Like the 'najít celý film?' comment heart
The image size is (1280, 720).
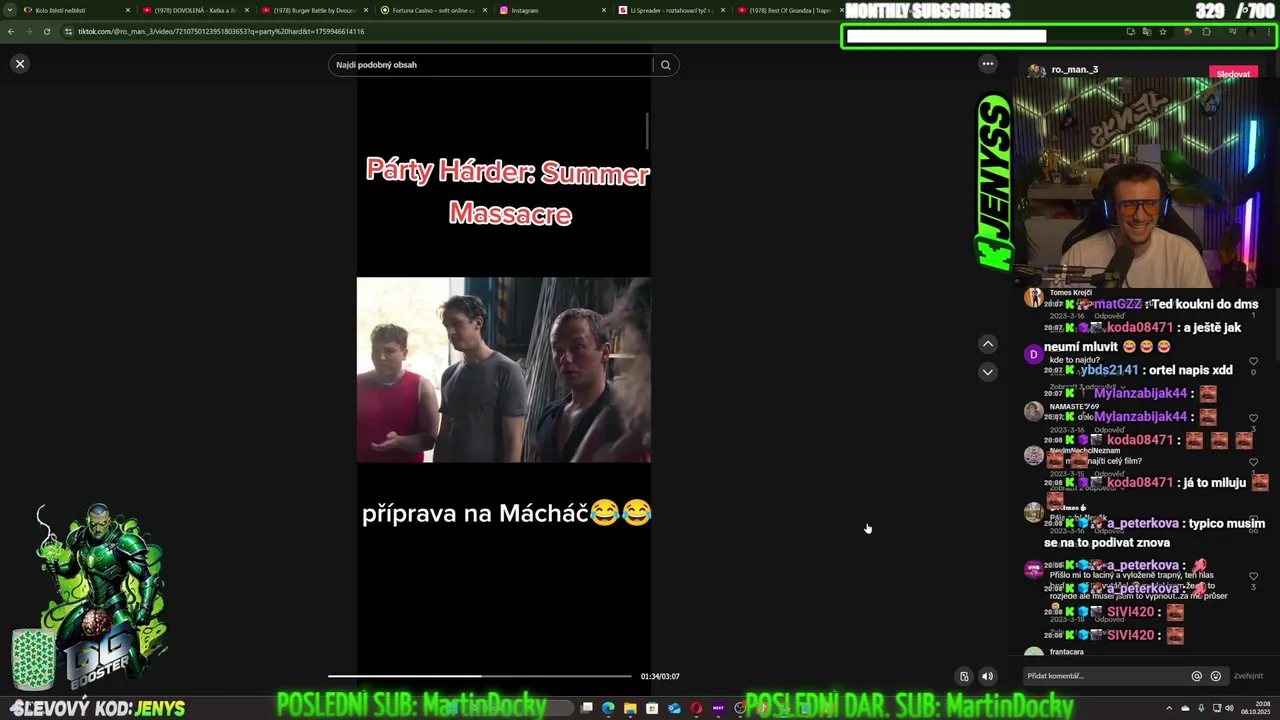coord(1253,462)
